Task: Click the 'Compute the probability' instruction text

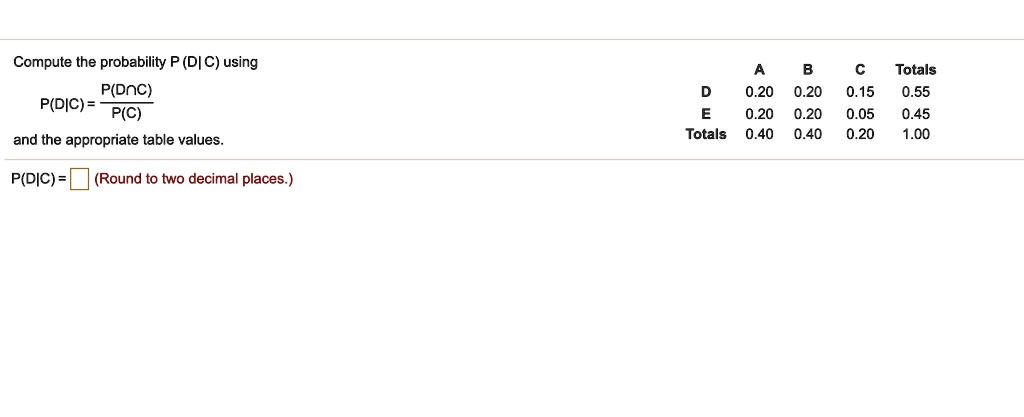Action: point(135,62)
